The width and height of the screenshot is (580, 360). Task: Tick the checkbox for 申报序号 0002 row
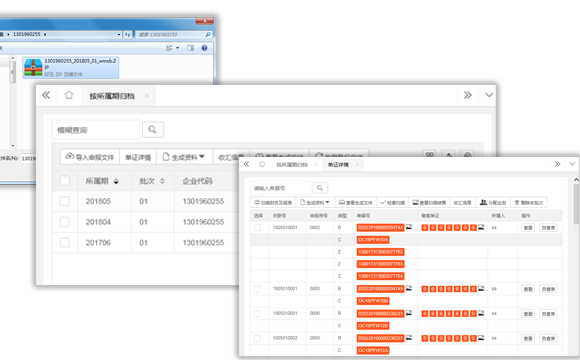click(x=257, y=228)
